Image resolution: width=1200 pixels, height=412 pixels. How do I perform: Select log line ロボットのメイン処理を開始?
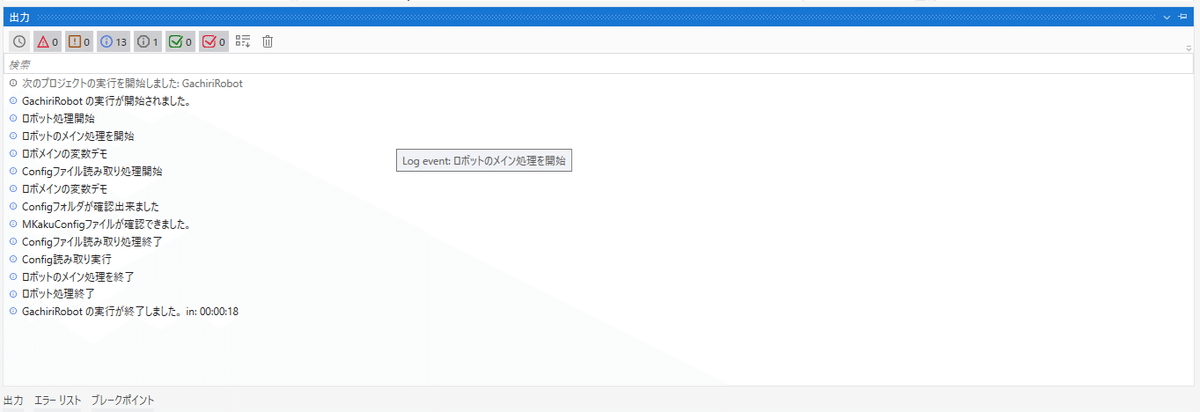(77, 136)
